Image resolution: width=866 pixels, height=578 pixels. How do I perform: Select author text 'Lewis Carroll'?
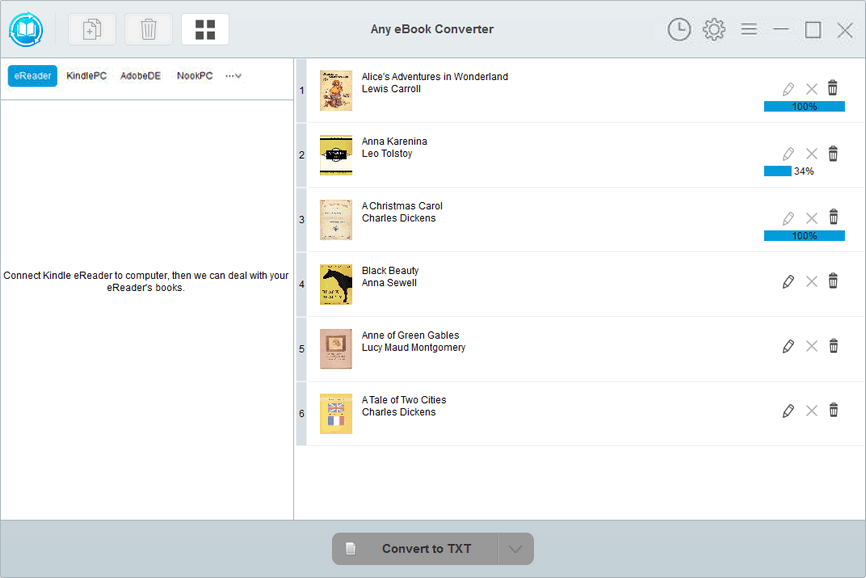(x=391, y=89)
